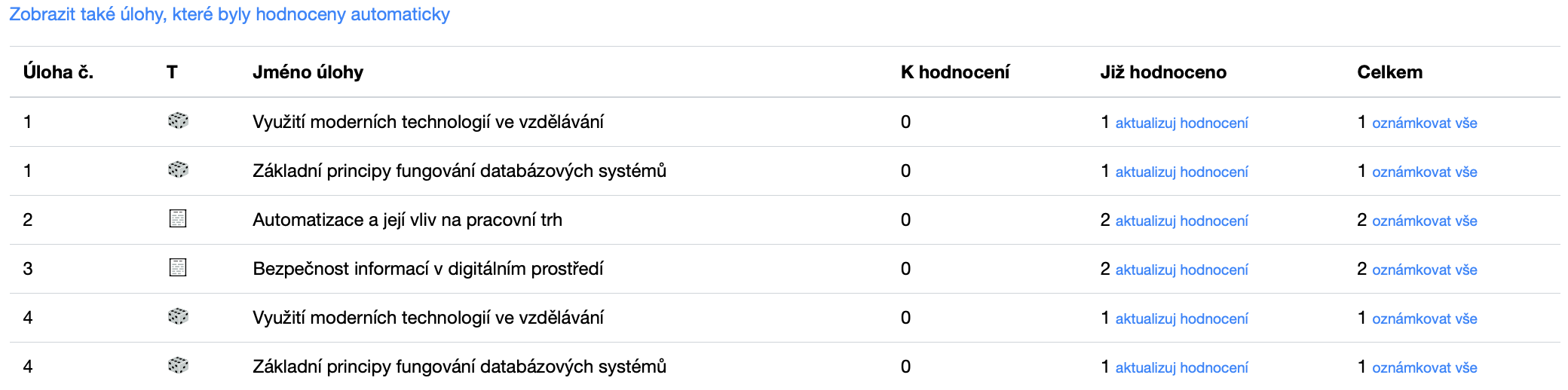1568x390 pixels.
Task: Click aktualizuj hodnocení in second row
Action: pyautogui.click(x=1181, y=172)
